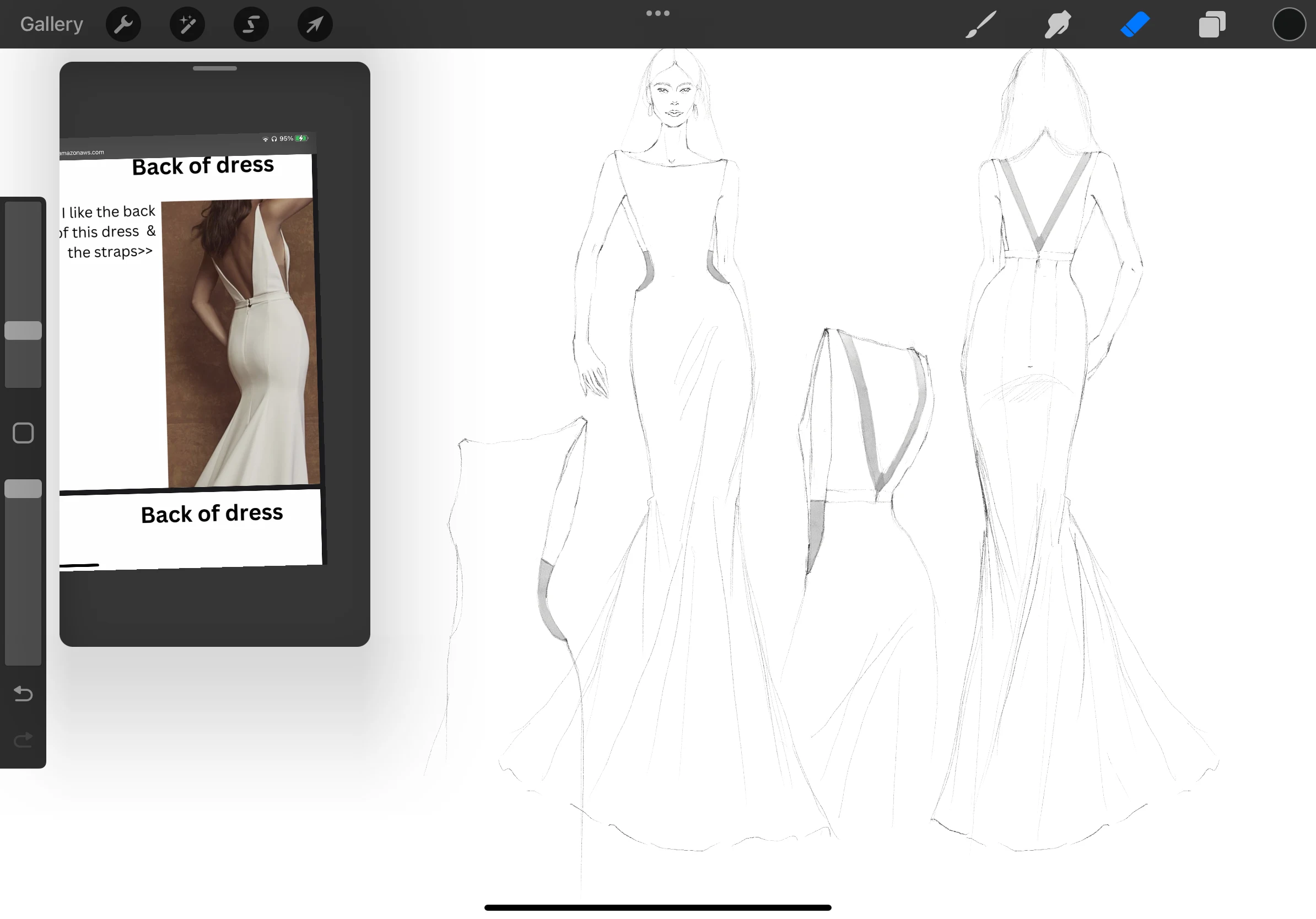1316x919 pixels.
Task: Activate the Transform arrow tool
Action: click(x=315, y=24)
